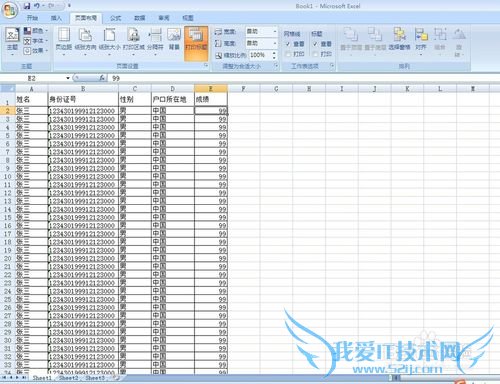Open theme Effects (效果) menu
Viewport: 500px width, 384px height.
click(36, 51)
